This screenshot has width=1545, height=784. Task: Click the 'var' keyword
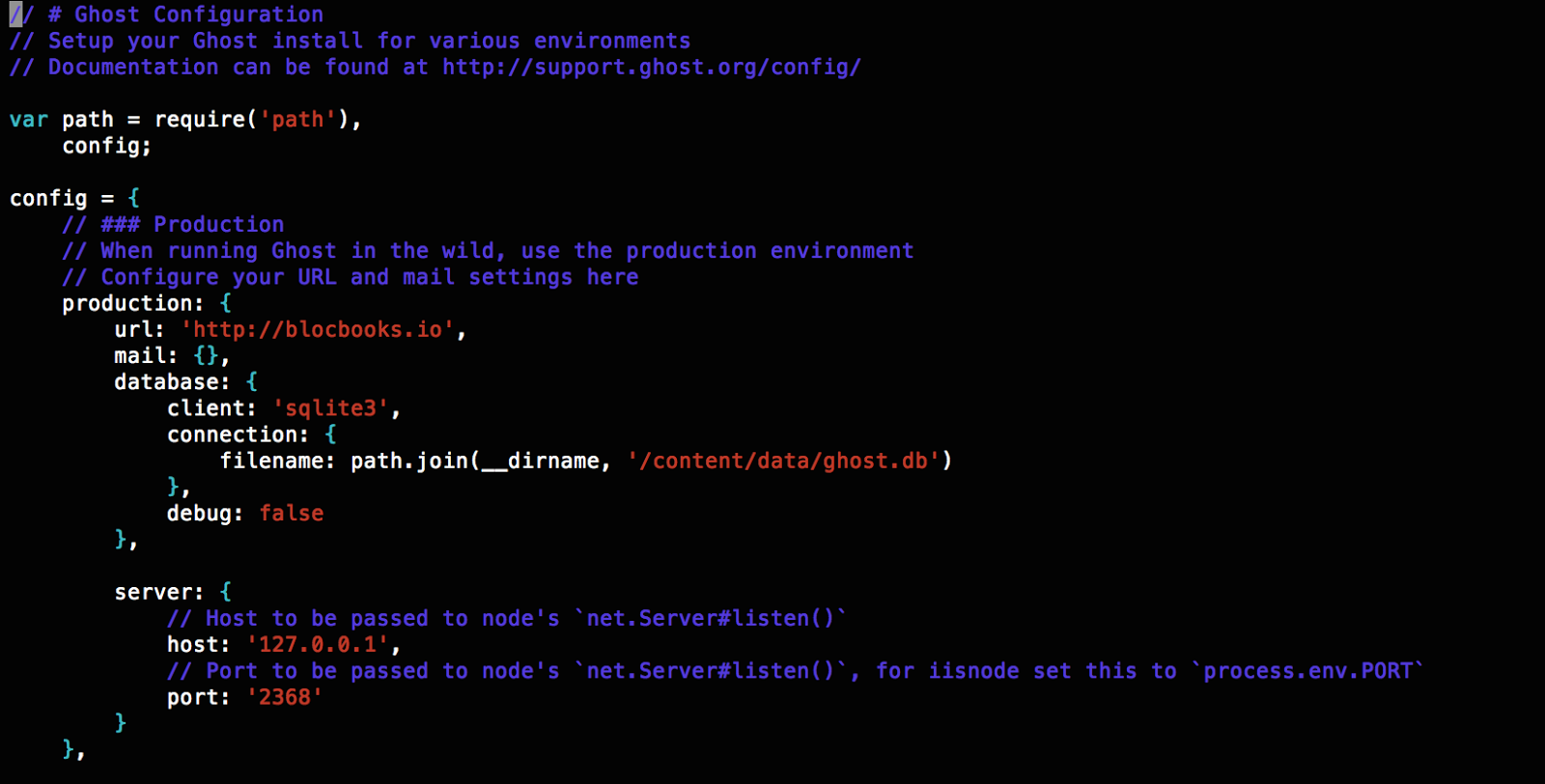29,120
